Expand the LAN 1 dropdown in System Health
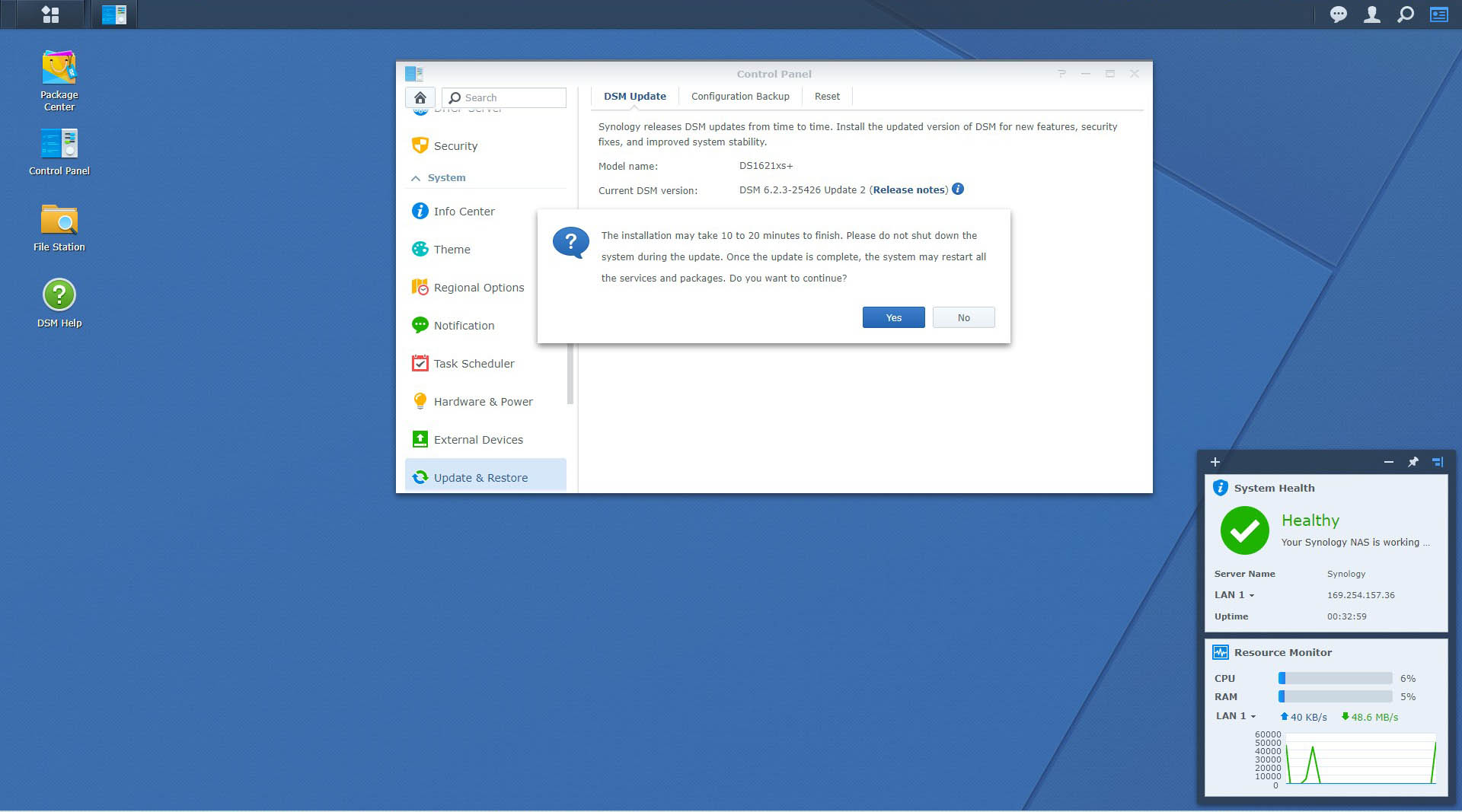Image resolution: width=1462 pixels, height=812 pixels. (x=1251, y=596)
